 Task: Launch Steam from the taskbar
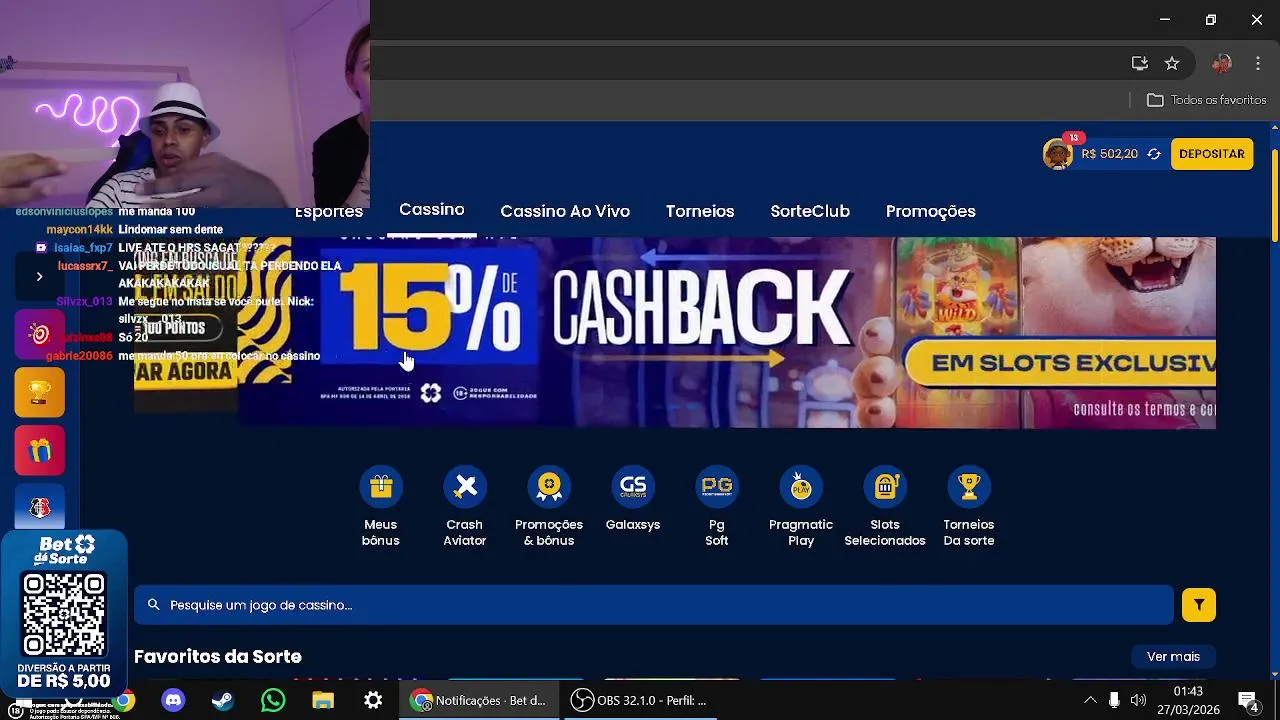tap(223, 701)
